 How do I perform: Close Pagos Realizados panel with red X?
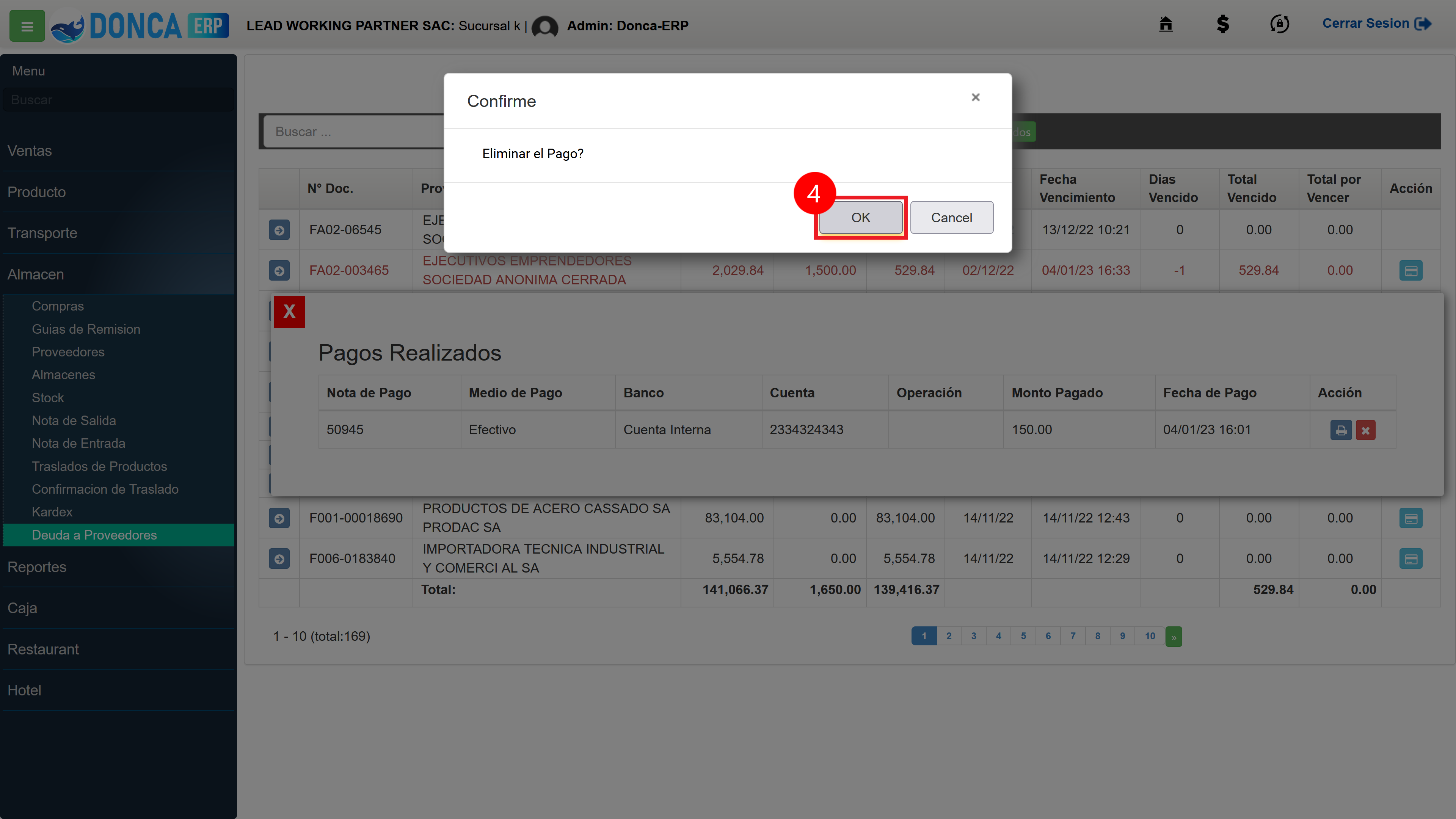click(x=289, y=311)
